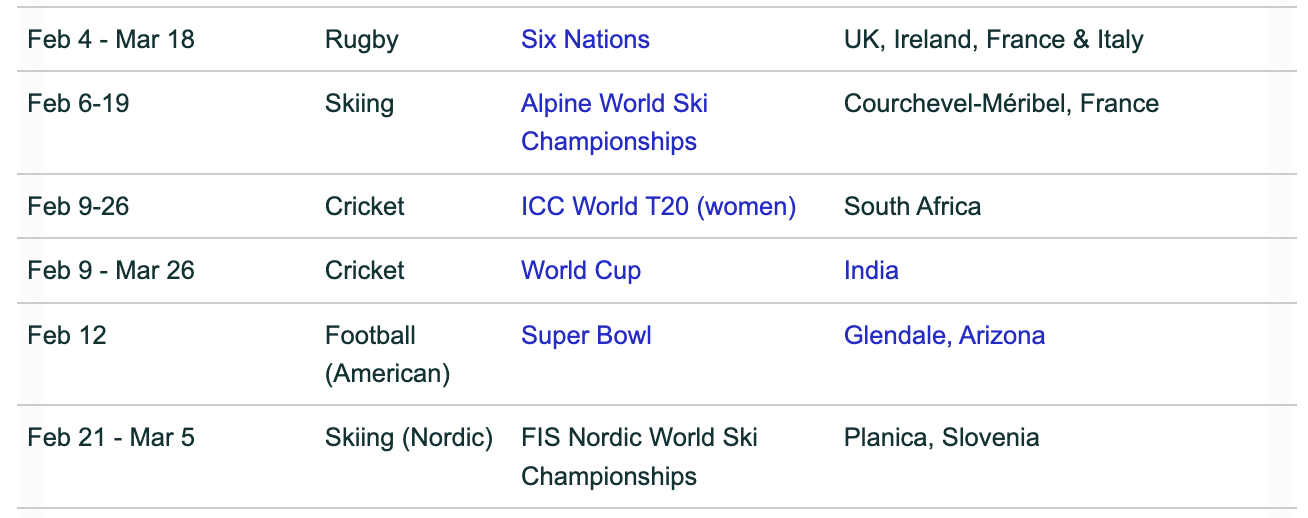Click the Rugby sport cell
The width and height of the screenshot is (1308, 518).
[x=362, y=39]
